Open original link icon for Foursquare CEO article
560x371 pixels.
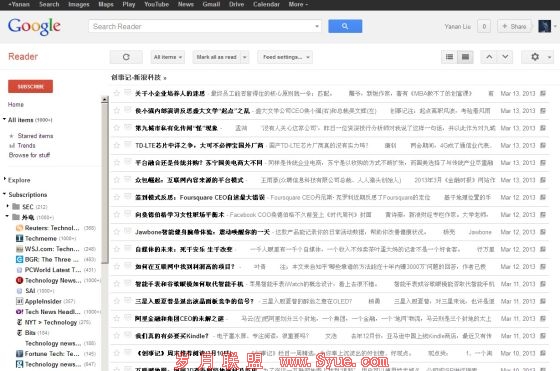pos(543,197)
